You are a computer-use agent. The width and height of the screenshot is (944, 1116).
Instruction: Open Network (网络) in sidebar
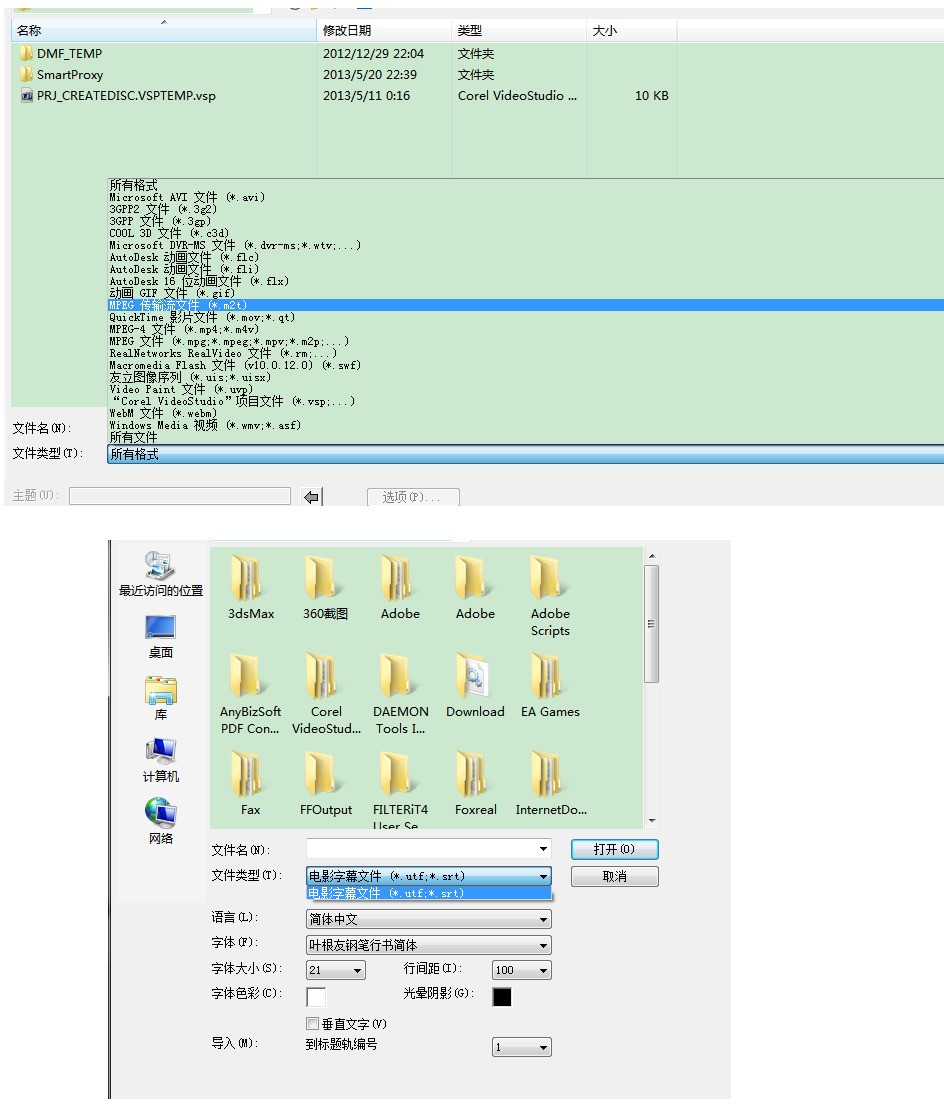click(x=161, y=822)
